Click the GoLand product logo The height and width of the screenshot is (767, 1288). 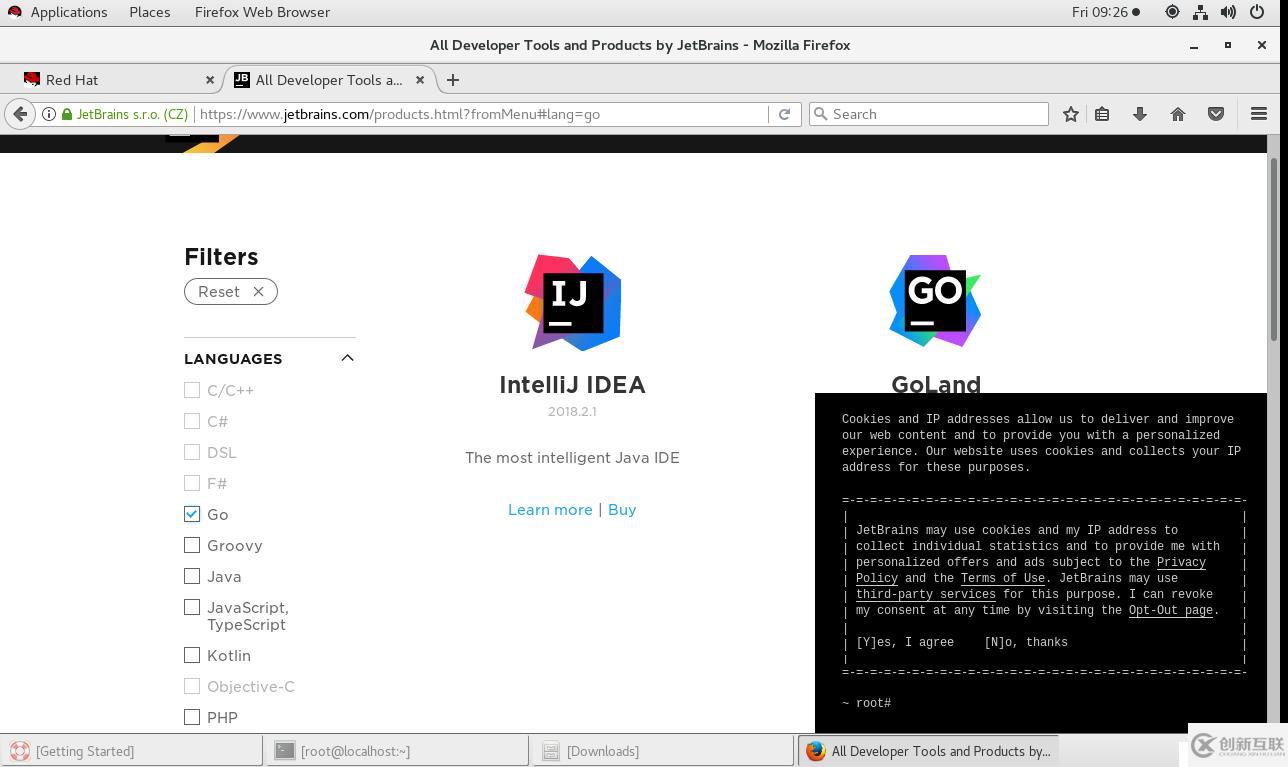point(935,301)
